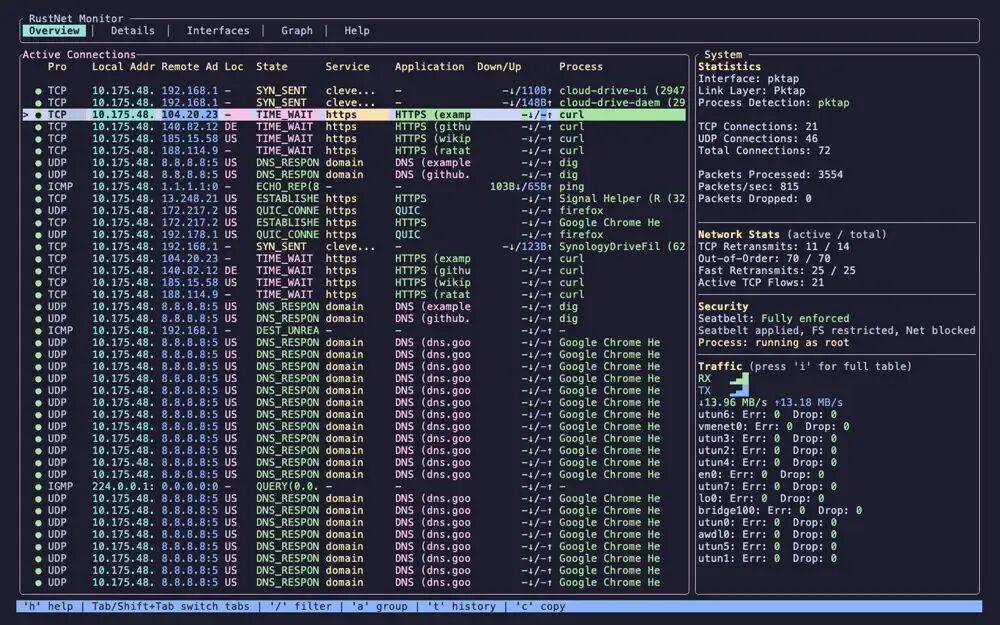
Task: Select the firefox row with 192.178.1 address
Action: pyautogui.click(x=355, y=235)
